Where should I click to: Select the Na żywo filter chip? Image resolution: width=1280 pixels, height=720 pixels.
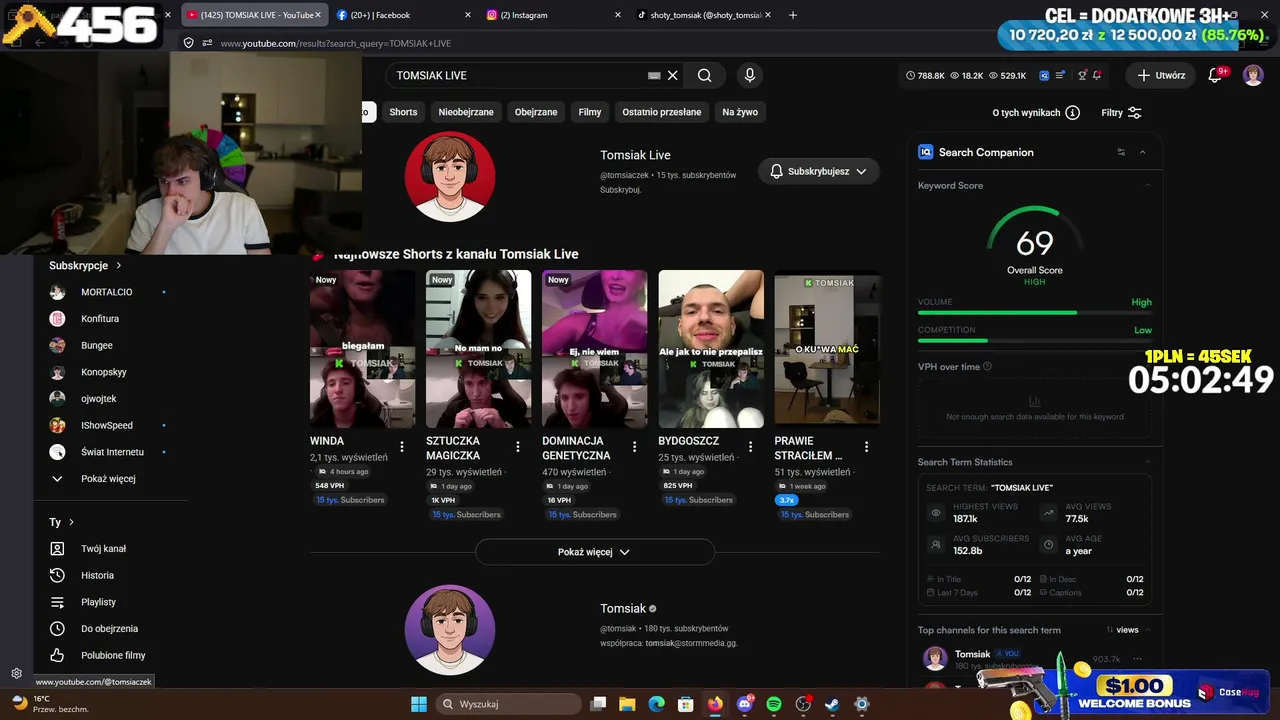click(740, 112)
